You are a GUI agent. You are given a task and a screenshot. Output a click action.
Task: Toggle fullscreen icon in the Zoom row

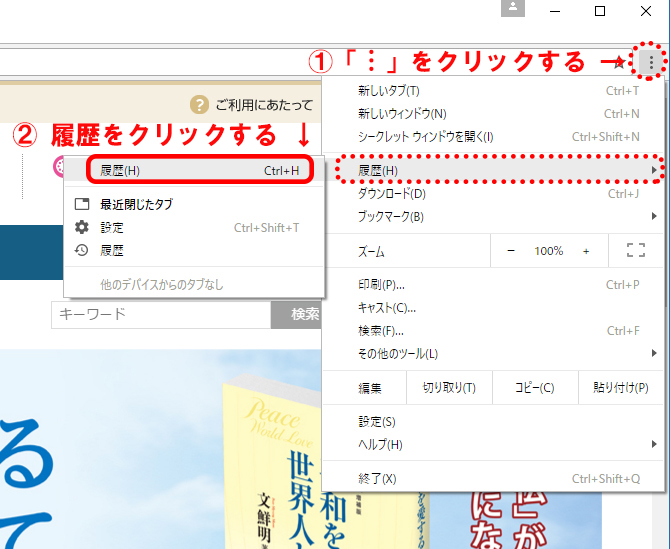pos(635,250)
